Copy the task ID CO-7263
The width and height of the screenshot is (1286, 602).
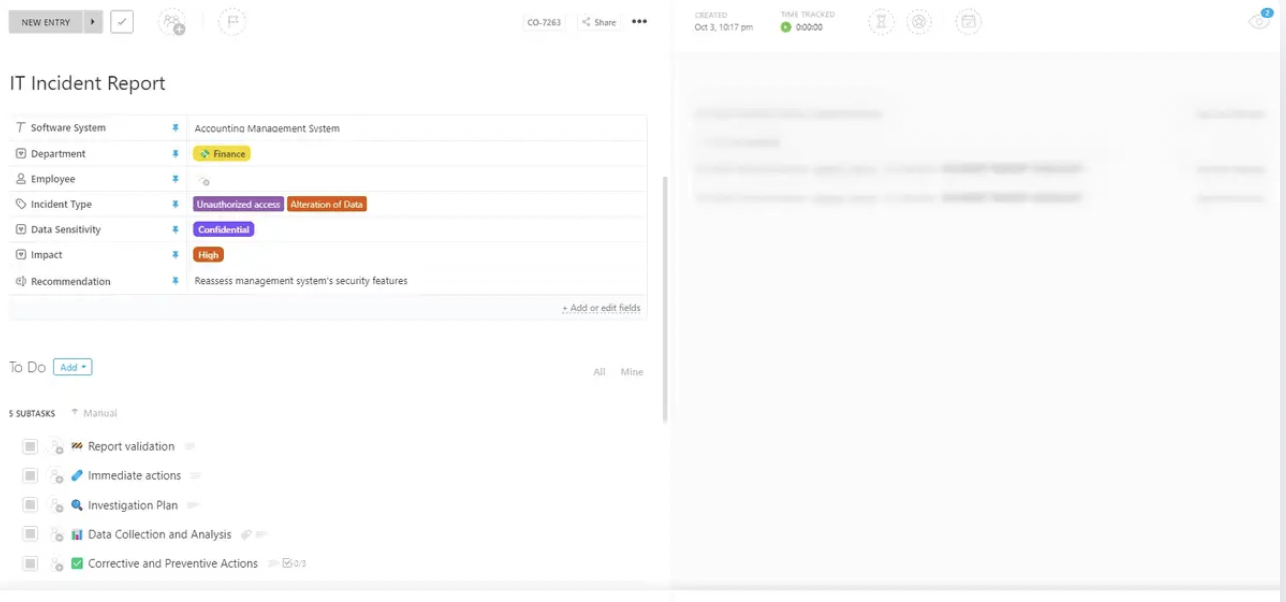(x=544, y=22)
